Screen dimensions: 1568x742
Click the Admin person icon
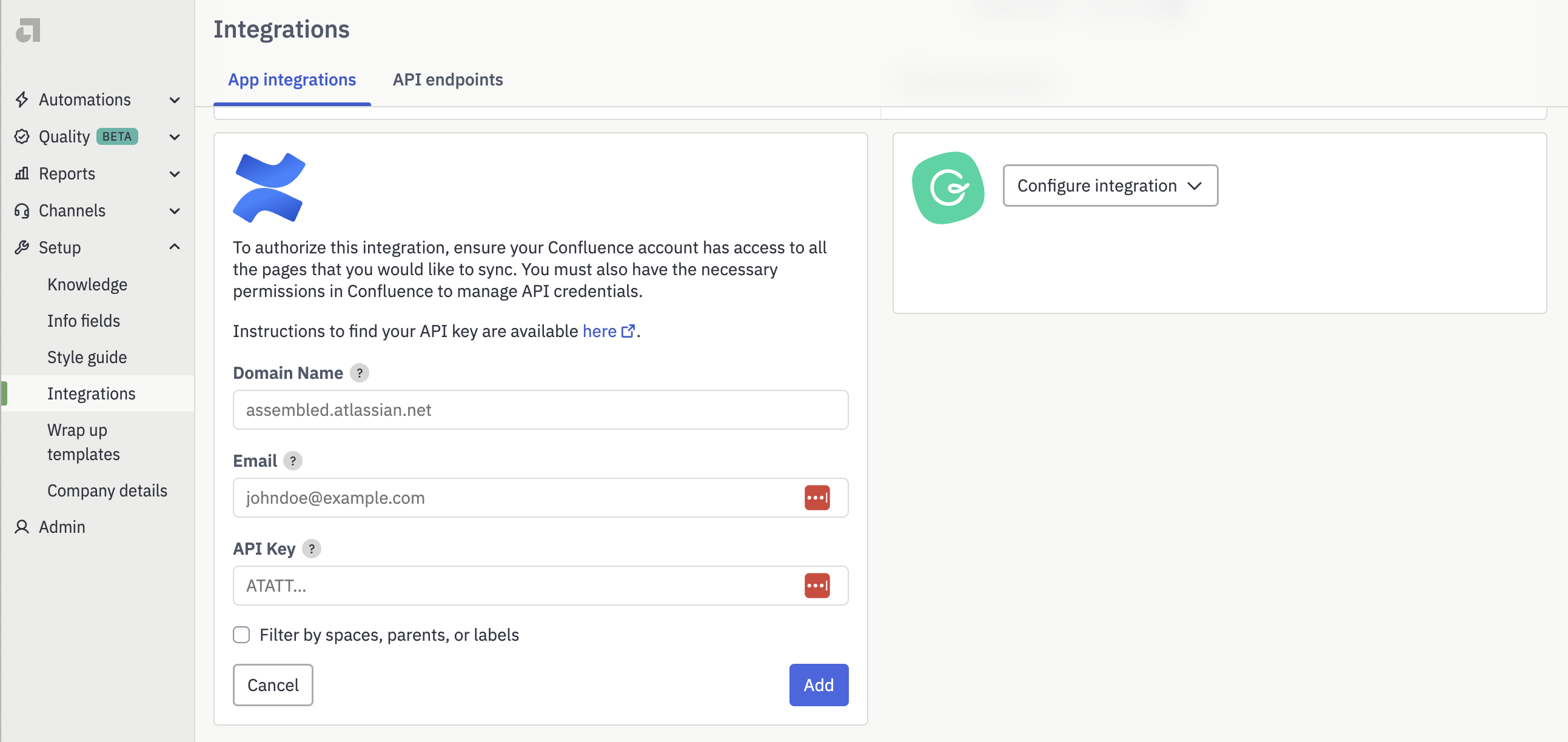22,527
